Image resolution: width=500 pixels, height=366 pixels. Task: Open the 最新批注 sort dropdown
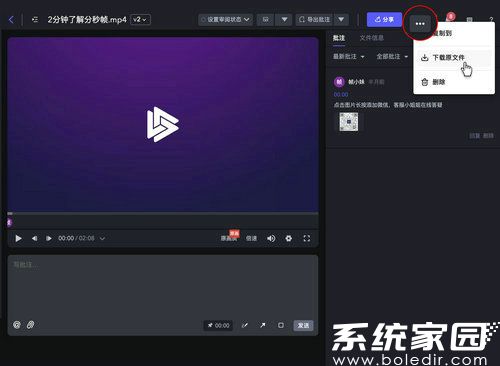coord(349,57)
